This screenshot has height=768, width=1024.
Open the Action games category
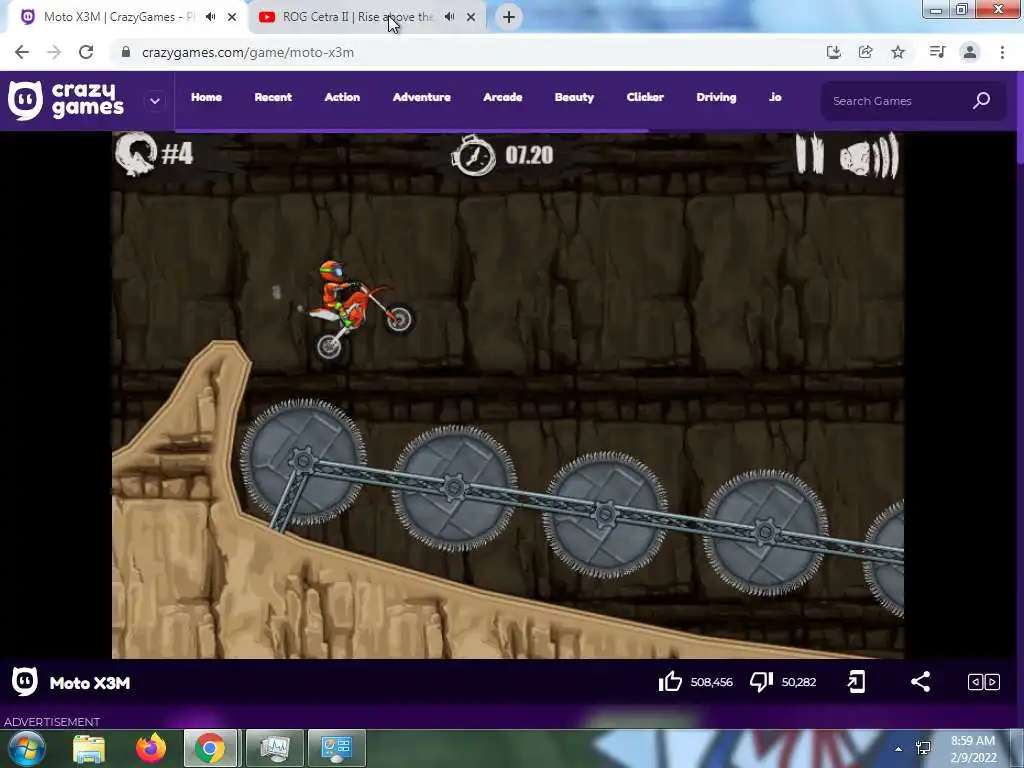coord(342,97)
